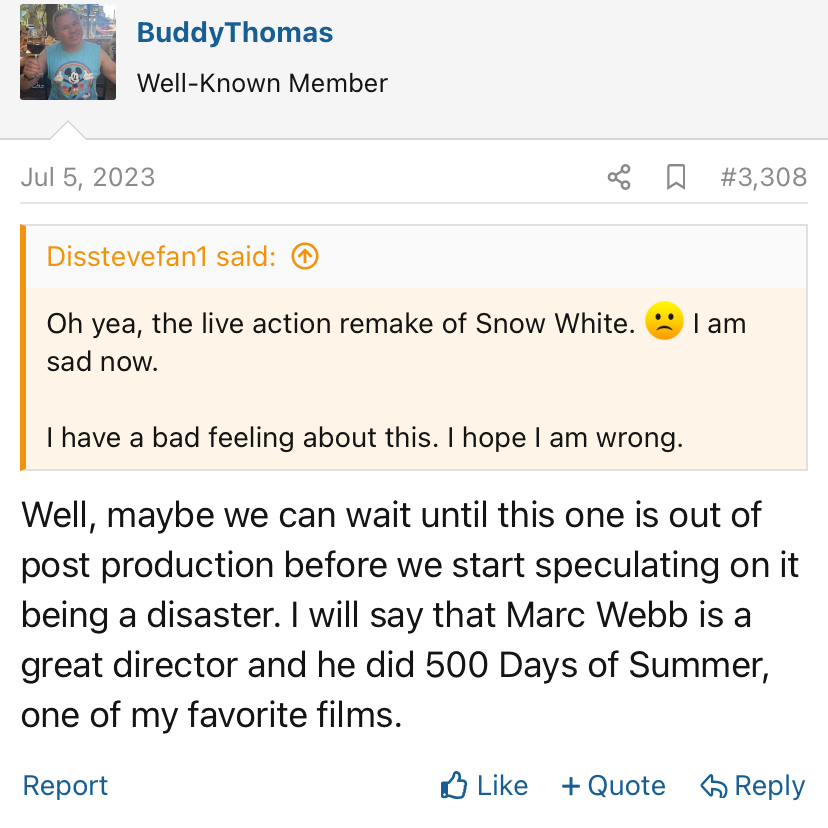Report this post

click(x=65, y=786)
